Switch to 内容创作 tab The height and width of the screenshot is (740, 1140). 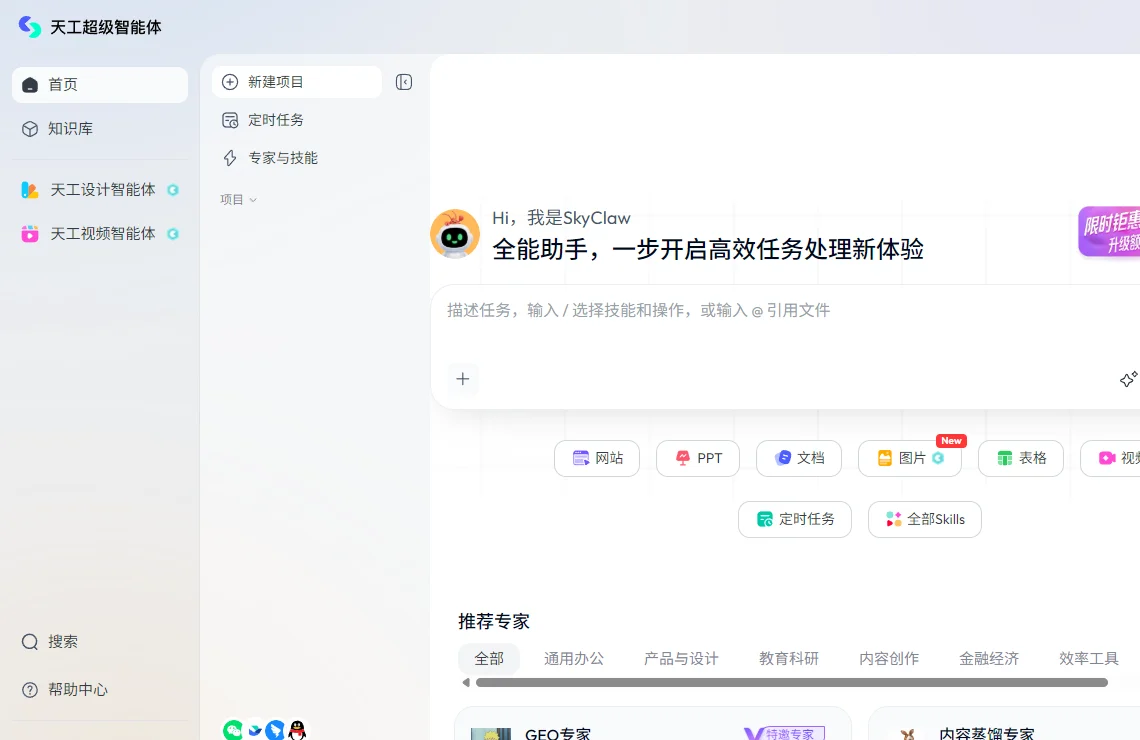click(889, 659)
